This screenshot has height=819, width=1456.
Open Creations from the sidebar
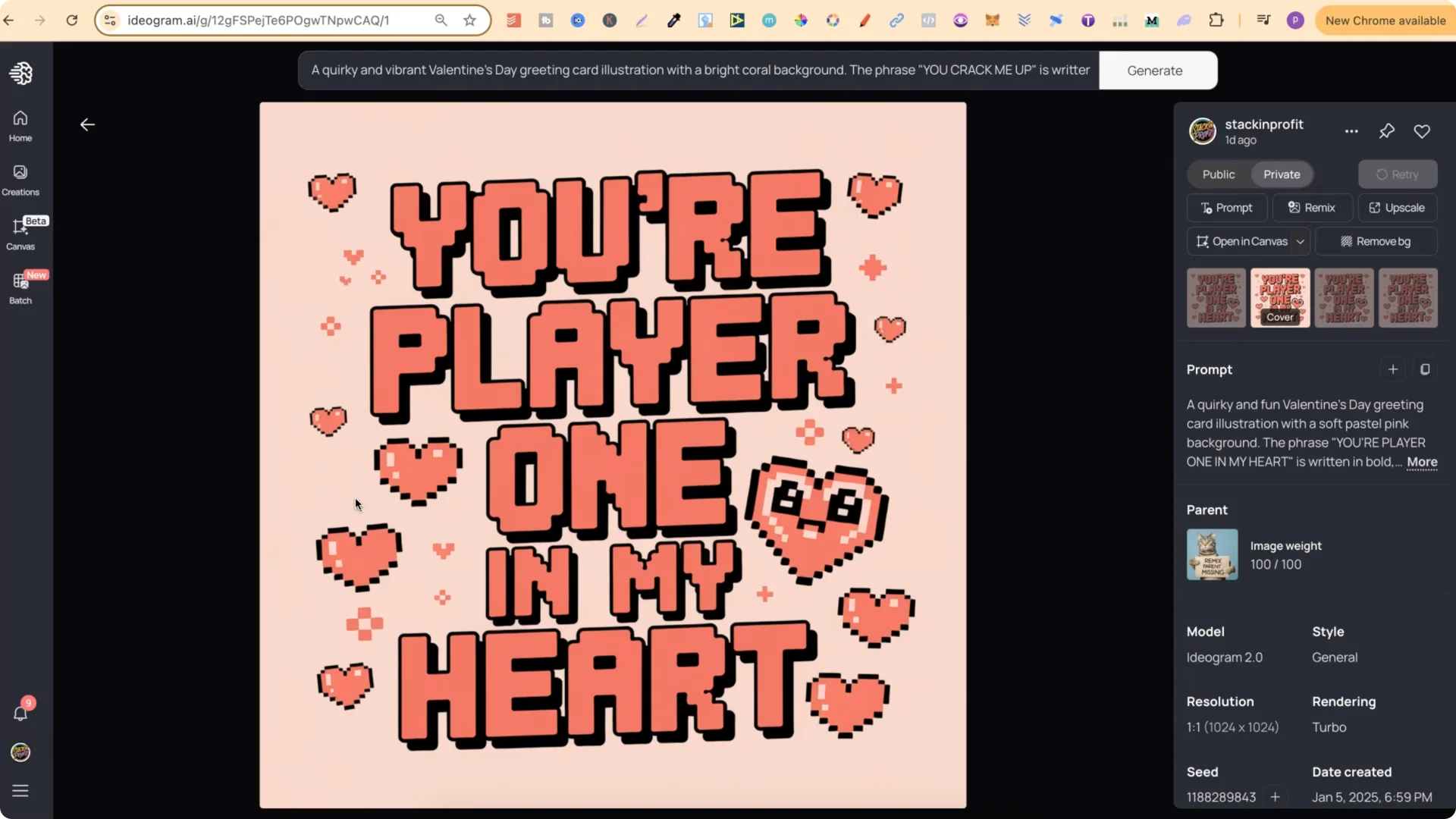click(20, 179)
